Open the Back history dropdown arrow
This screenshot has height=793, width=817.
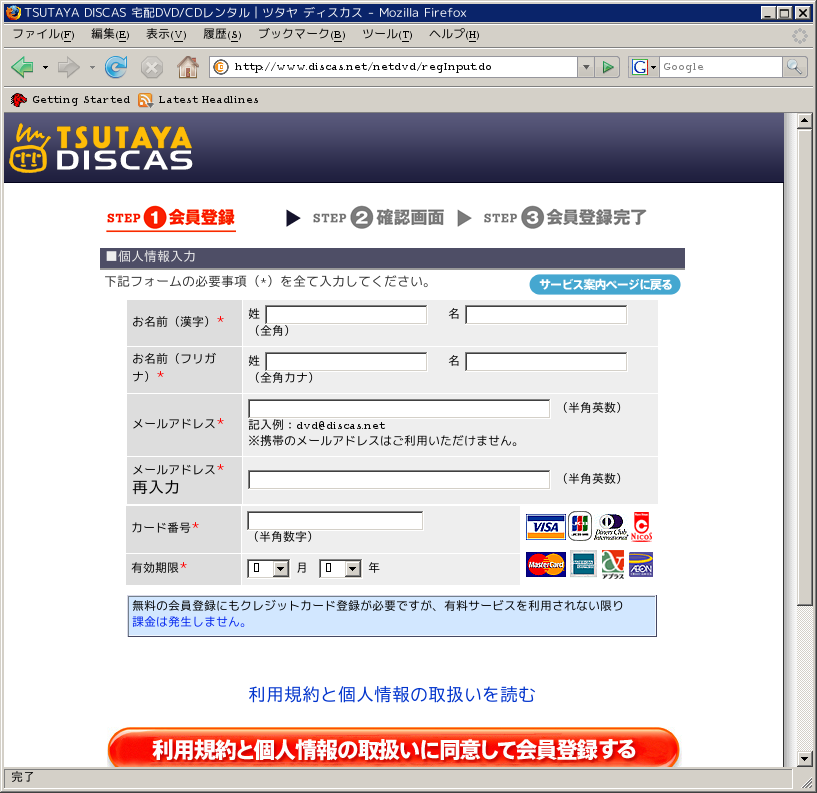[45, 67]
